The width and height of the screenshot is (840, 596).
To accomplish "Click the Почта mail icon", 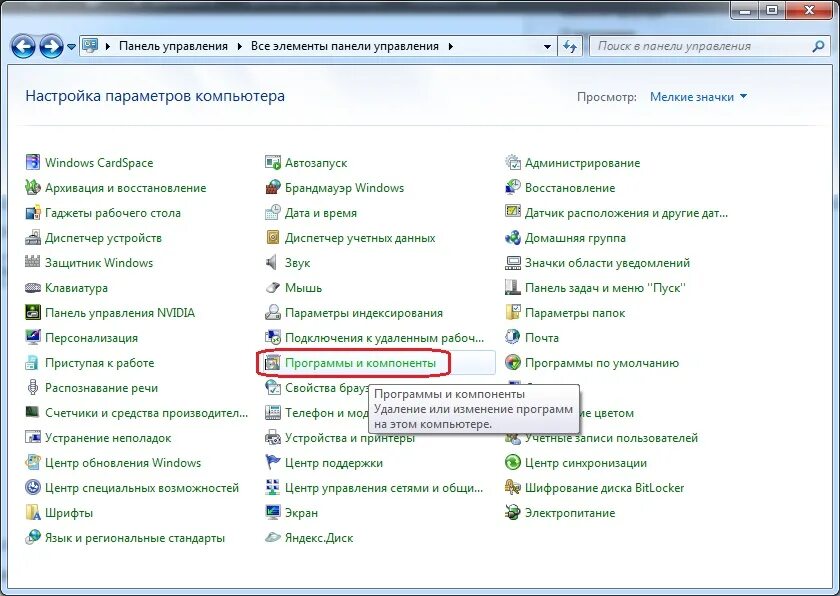I will point(513,337).
